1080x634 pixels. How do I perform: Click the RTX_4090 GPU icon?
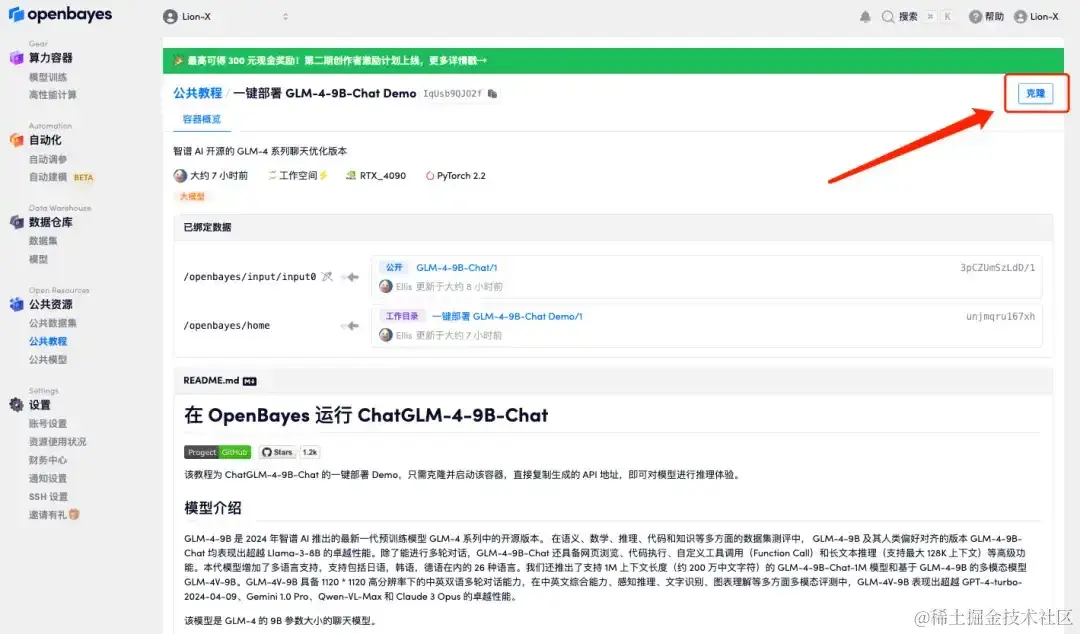click(351, 176)
